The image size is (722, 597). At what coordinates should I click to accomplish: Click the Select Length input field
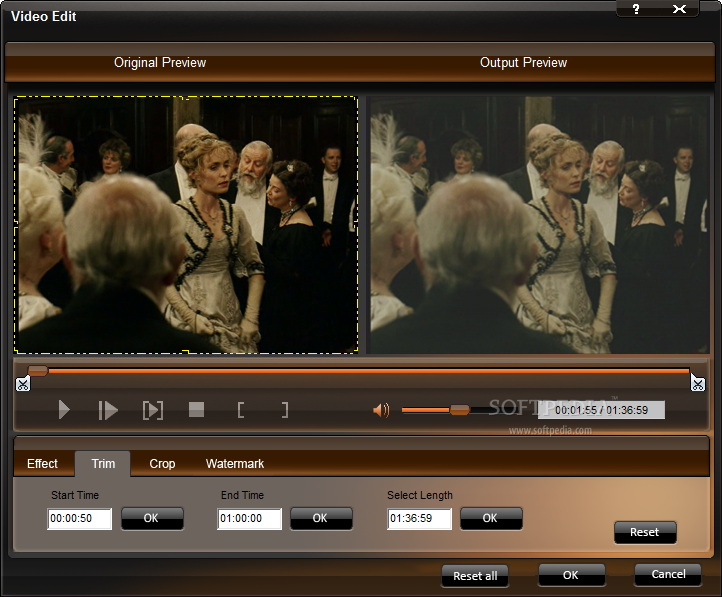(419, 519)
